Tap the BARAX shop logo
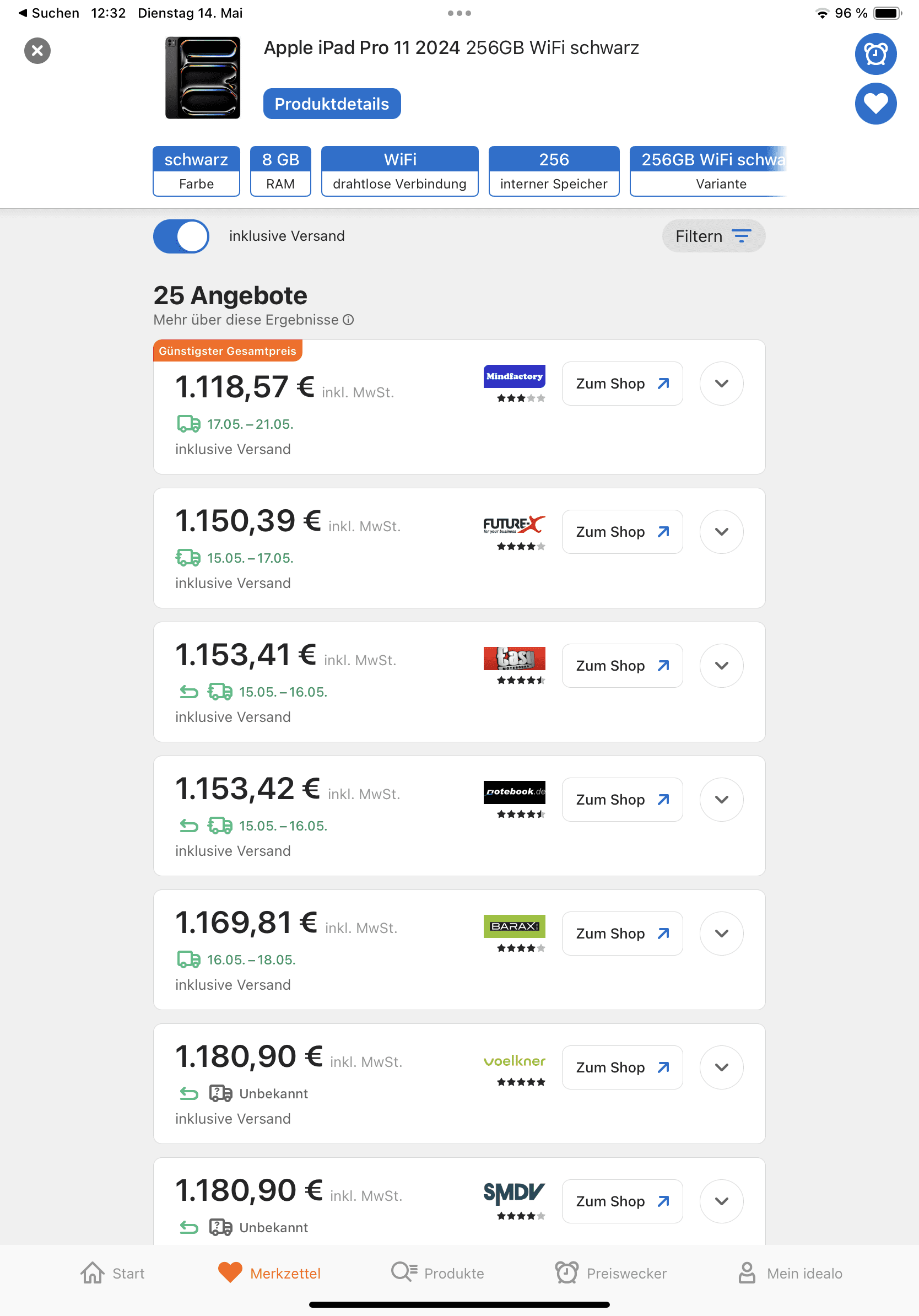The height and width of the screenshot is (1316, 919). (x=514, y=926)
